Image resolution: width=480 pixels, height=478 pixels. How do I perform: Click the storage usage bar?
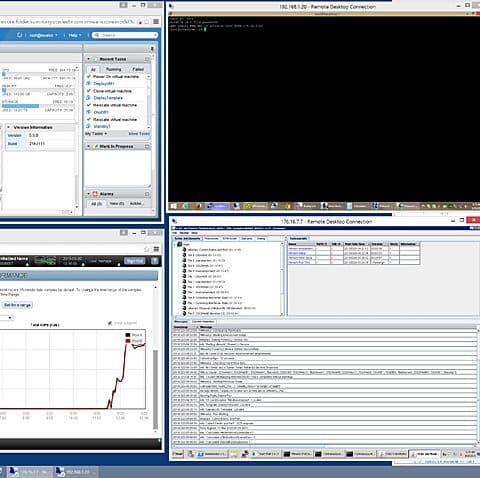[38, 106]
